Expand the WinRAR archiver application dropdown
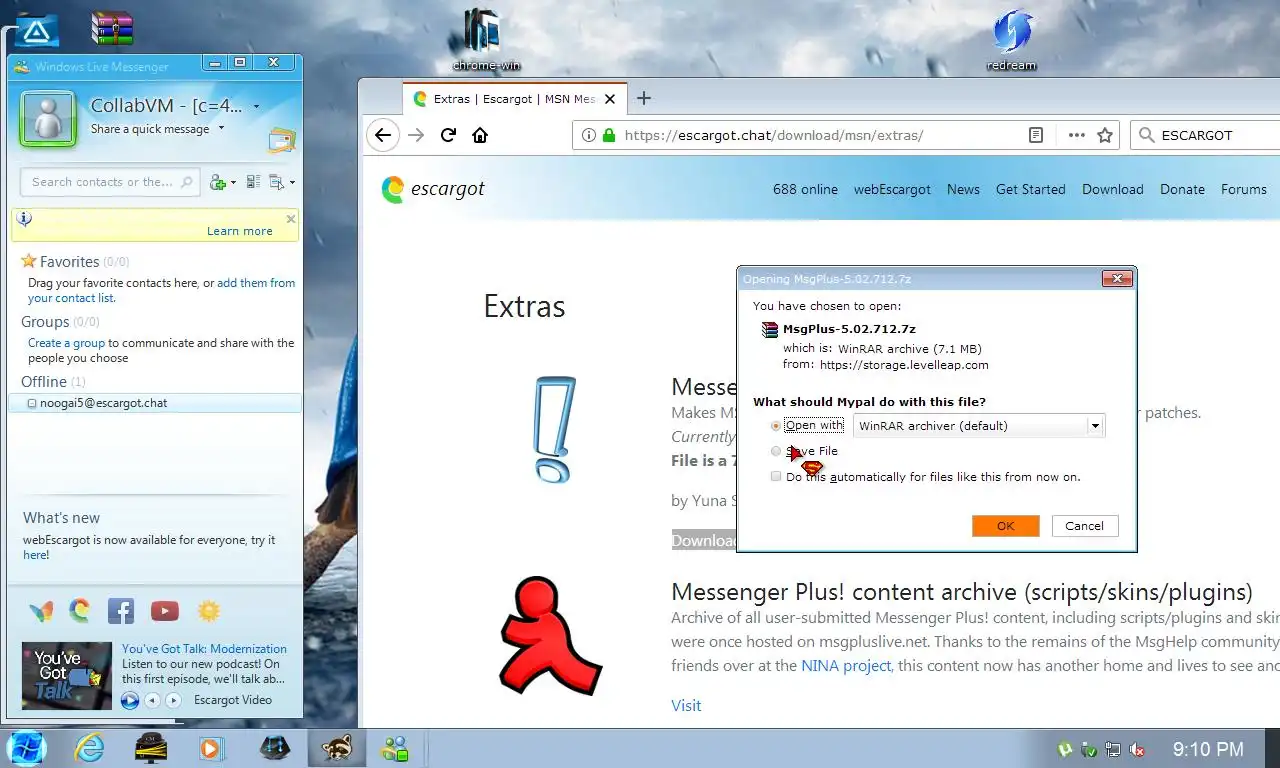Viewport: 1280px width, 768px height. (1095, 426)
